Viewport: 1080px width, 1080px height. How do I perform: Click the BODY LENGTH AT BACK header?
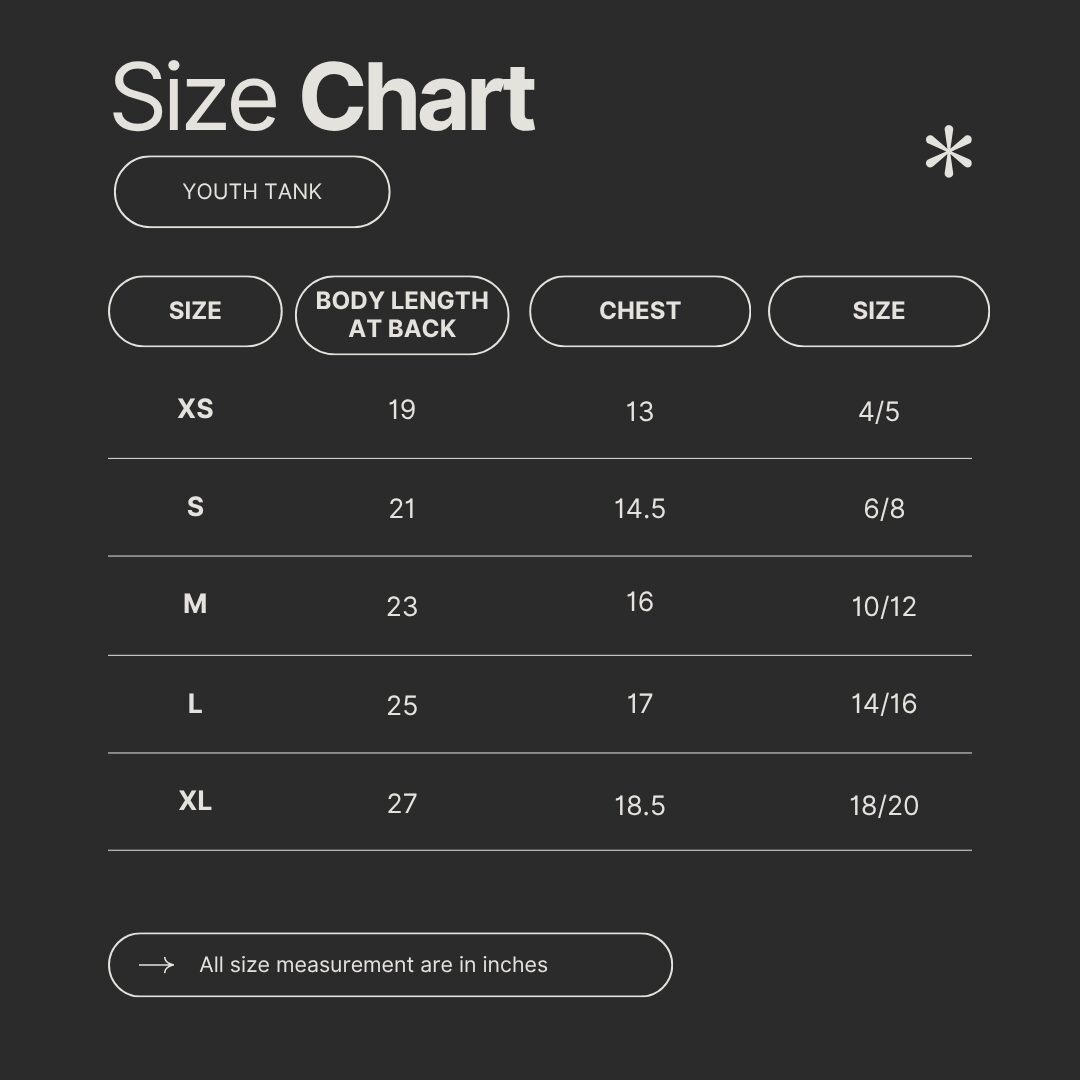tap(402, 315)
